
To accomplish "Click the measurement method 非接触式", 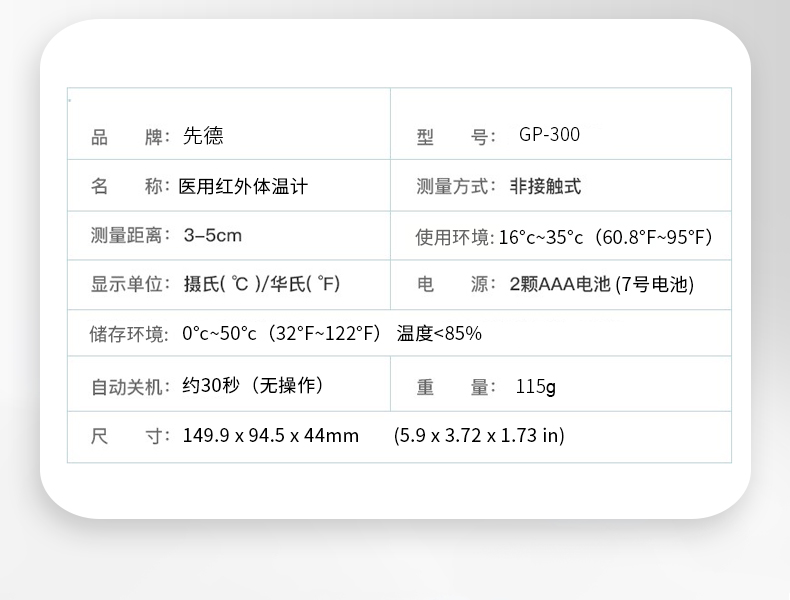I will pyautogui.click(x=545, y=186).
